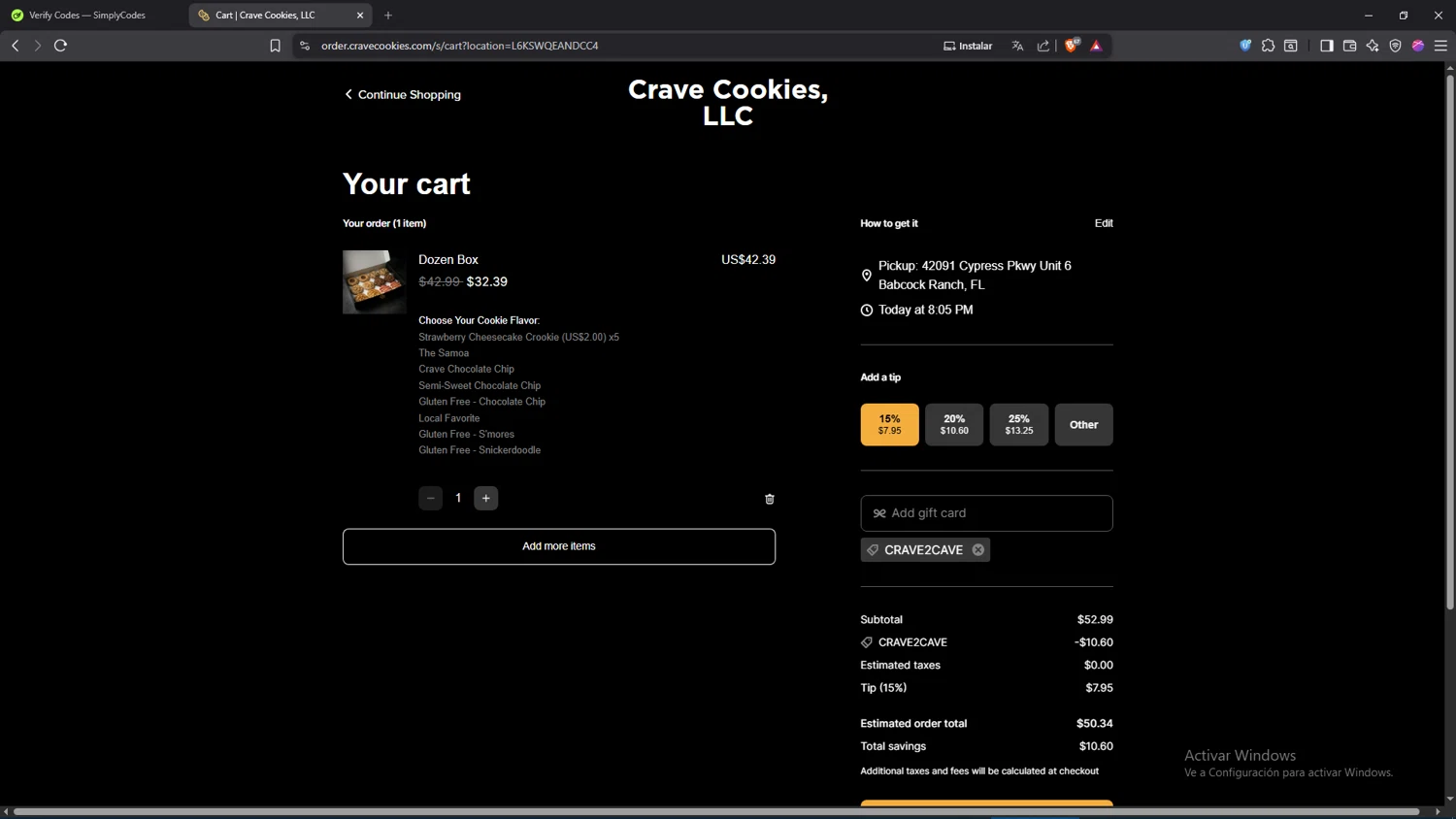Open Brave Shields lion icon
The height and width of the screenshot is (819, 1456).
point(1072,46)
